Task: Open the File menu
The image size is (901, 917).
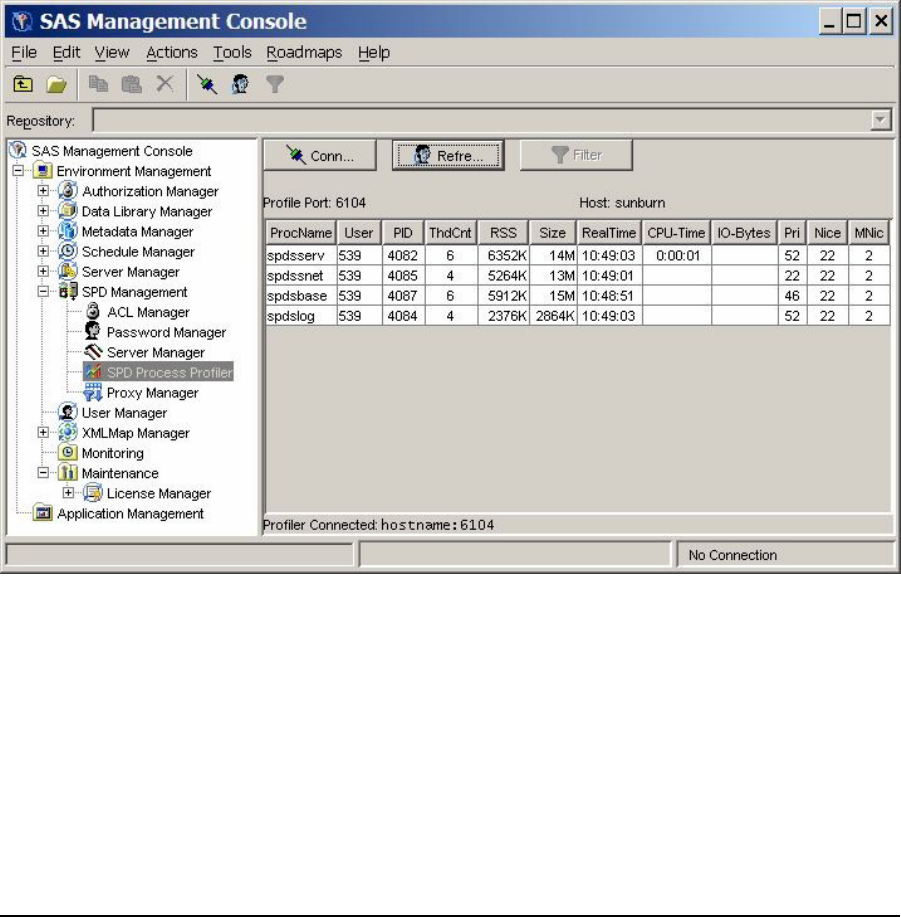Action: coord(24,52)
